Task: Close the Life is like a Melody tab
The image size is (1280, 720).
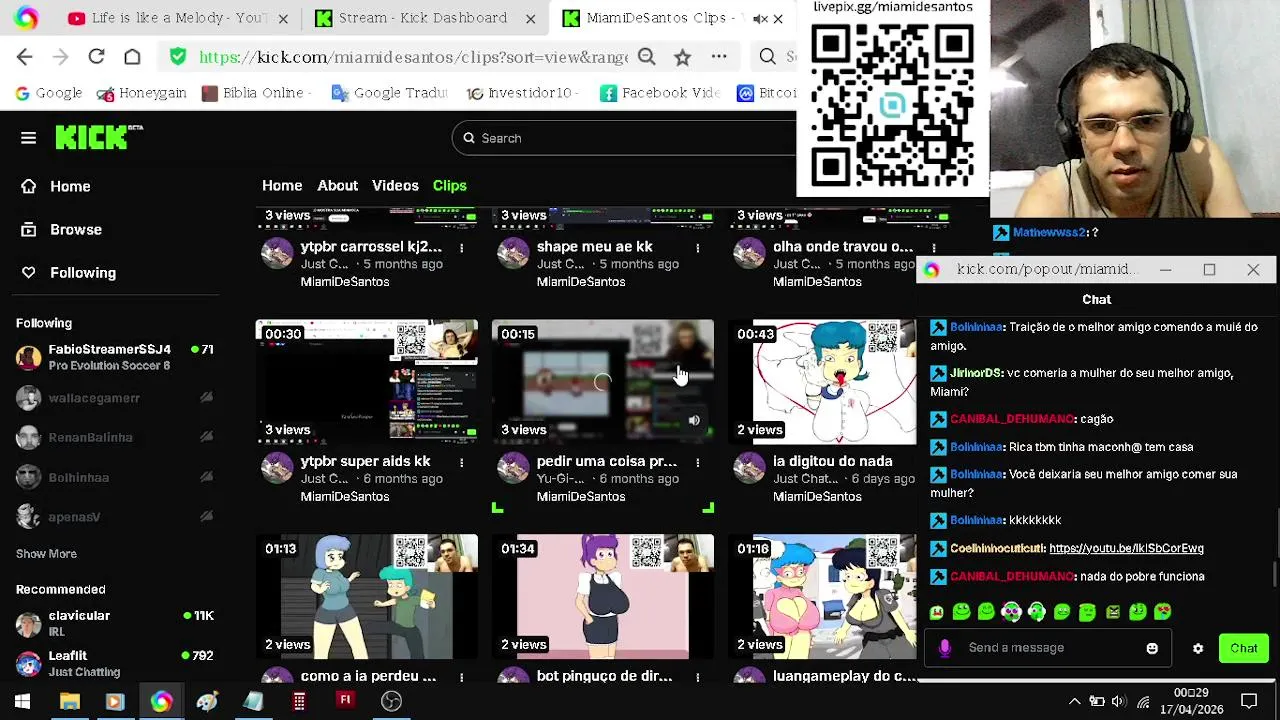Action: pos(283,18)
